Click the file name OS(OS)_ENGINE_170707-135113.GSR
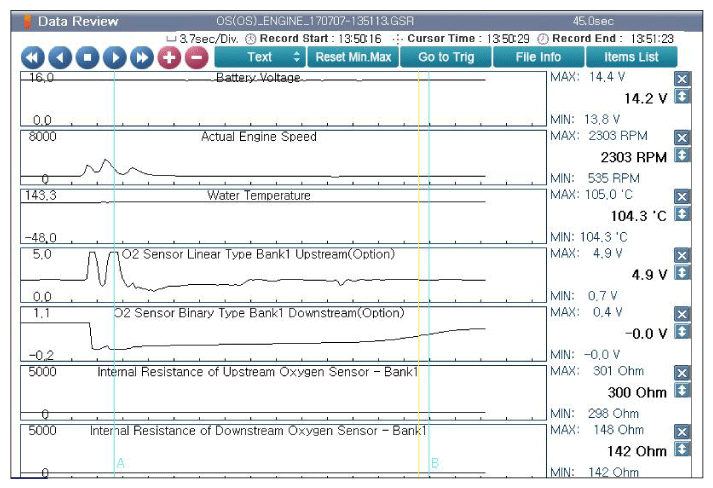The width and height of the screenshot is (713, 488). [315, 21]
